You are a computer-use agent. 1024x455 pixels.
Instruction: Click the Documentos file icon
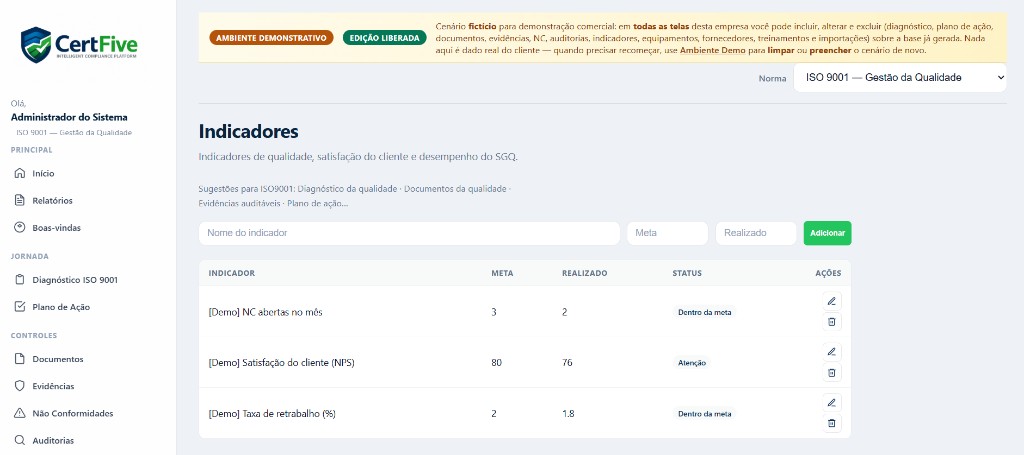(x=20, y=359)
